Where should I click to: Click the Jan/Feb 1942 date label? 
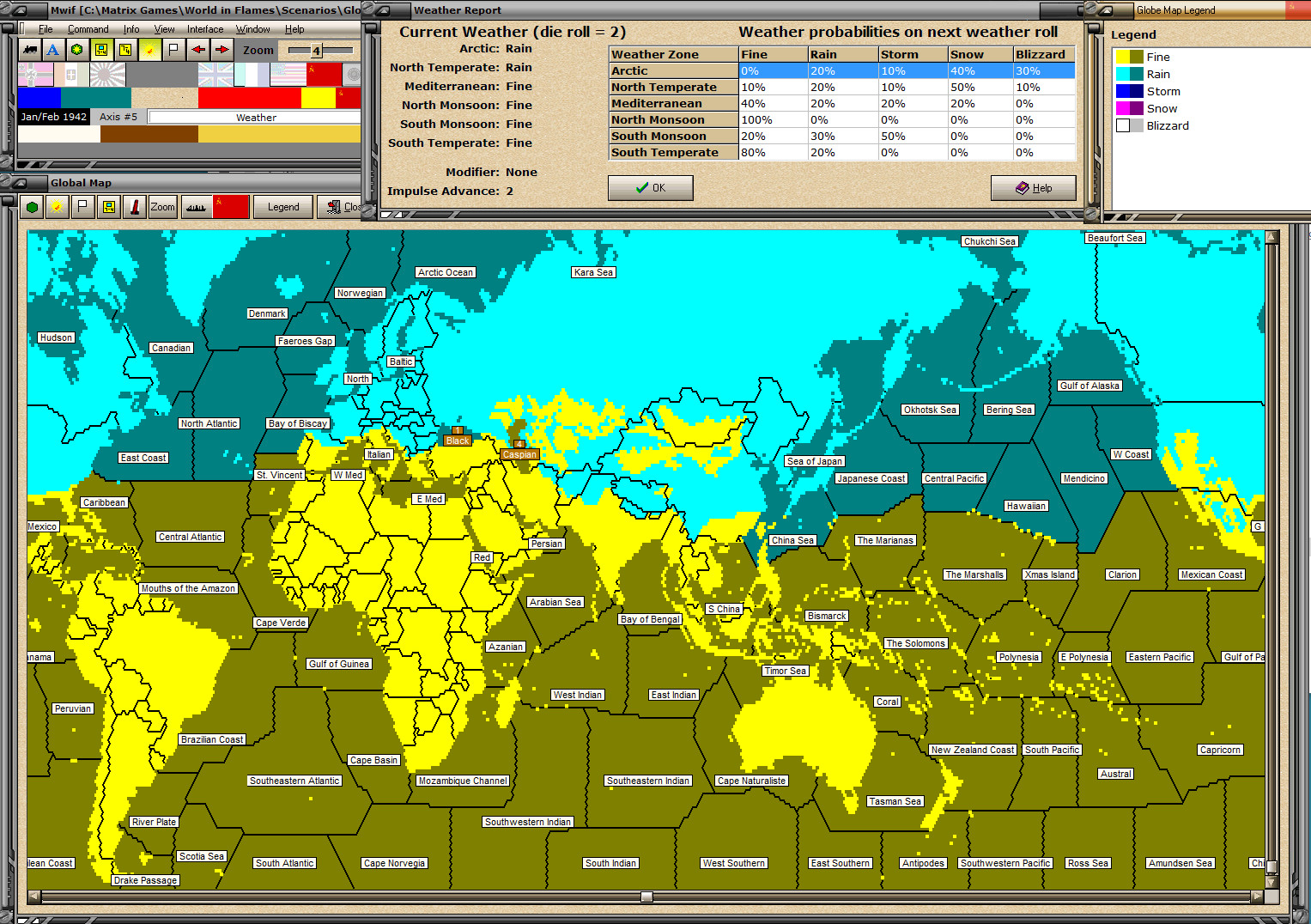(x=54, y=117)
